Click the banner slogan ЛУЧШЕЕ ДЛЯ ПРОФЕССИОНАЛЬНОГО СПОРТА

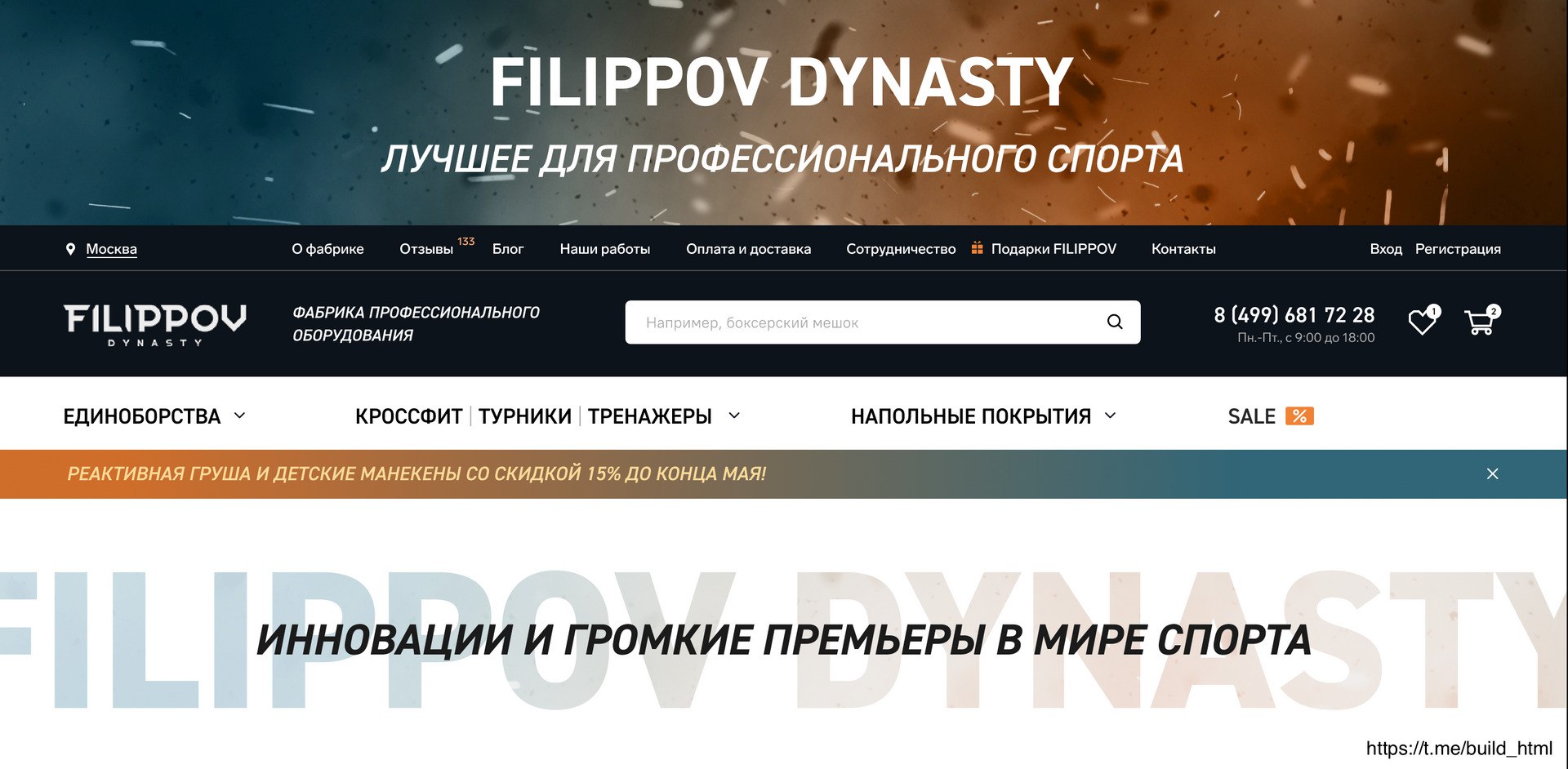click(x=782, y=159)
